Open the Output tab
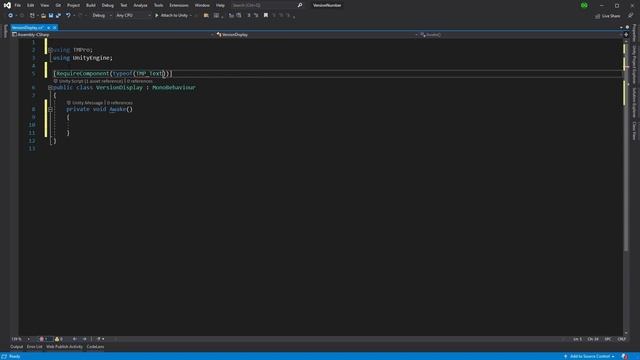This screenshot has width=640, height=360. click(17, 347)
